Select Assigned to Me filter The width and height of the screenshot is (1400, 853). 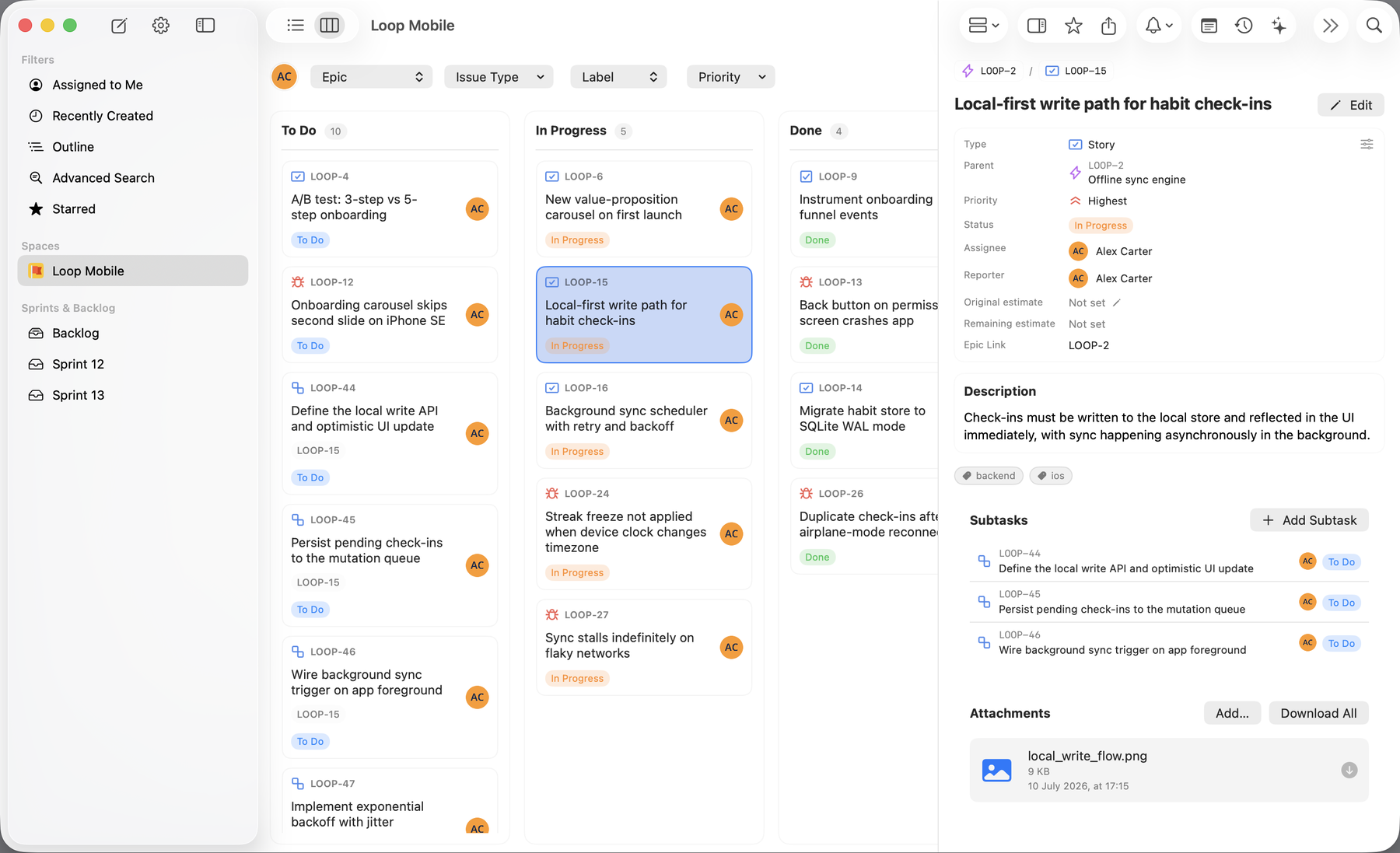(133, 85)
